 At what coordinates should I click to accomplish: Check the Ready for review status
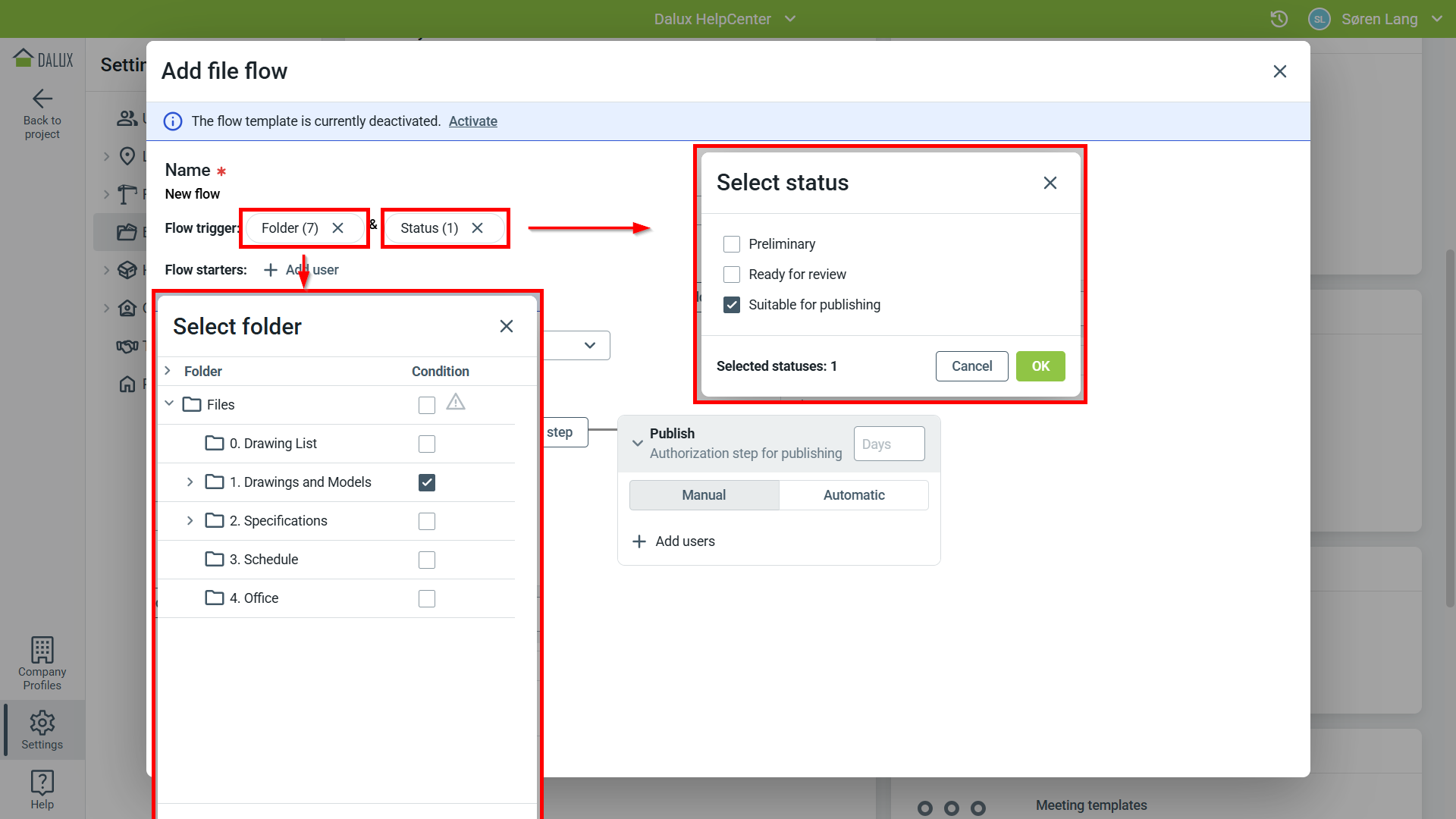click(x=732, y=275)
